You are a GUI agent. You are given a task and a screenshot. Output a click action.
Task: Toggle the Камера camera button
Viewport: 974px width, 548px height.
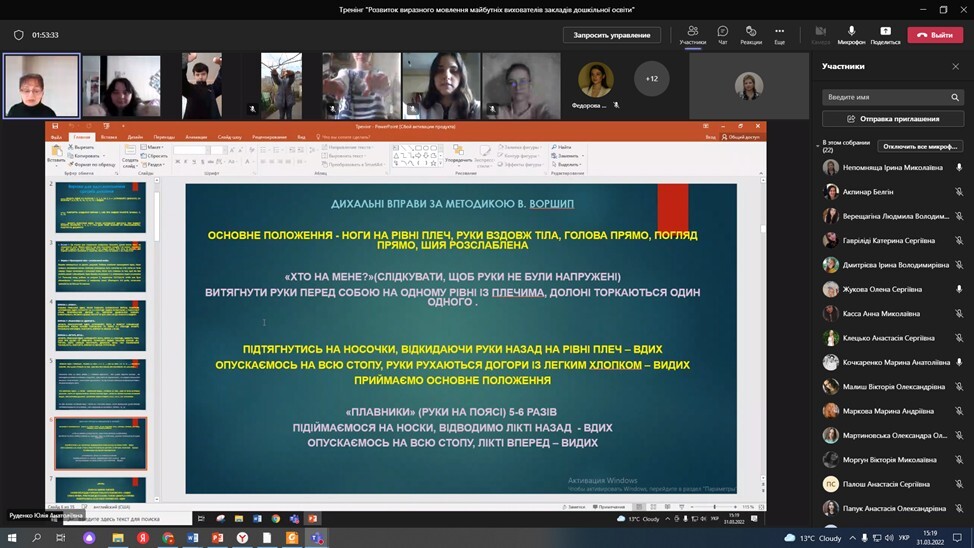pyautogui.click(x=821, y=35)
